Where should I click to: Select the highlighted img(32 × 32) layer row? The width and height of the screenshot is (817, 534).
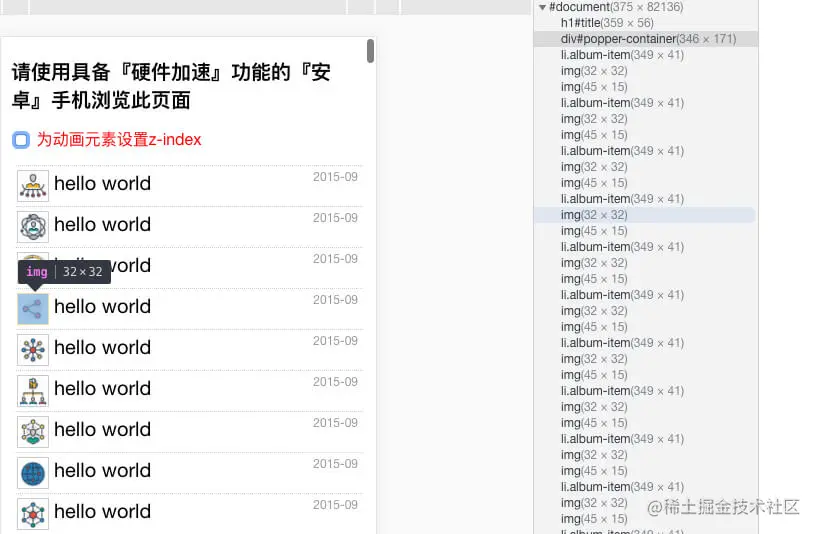(x=645, y=215)
